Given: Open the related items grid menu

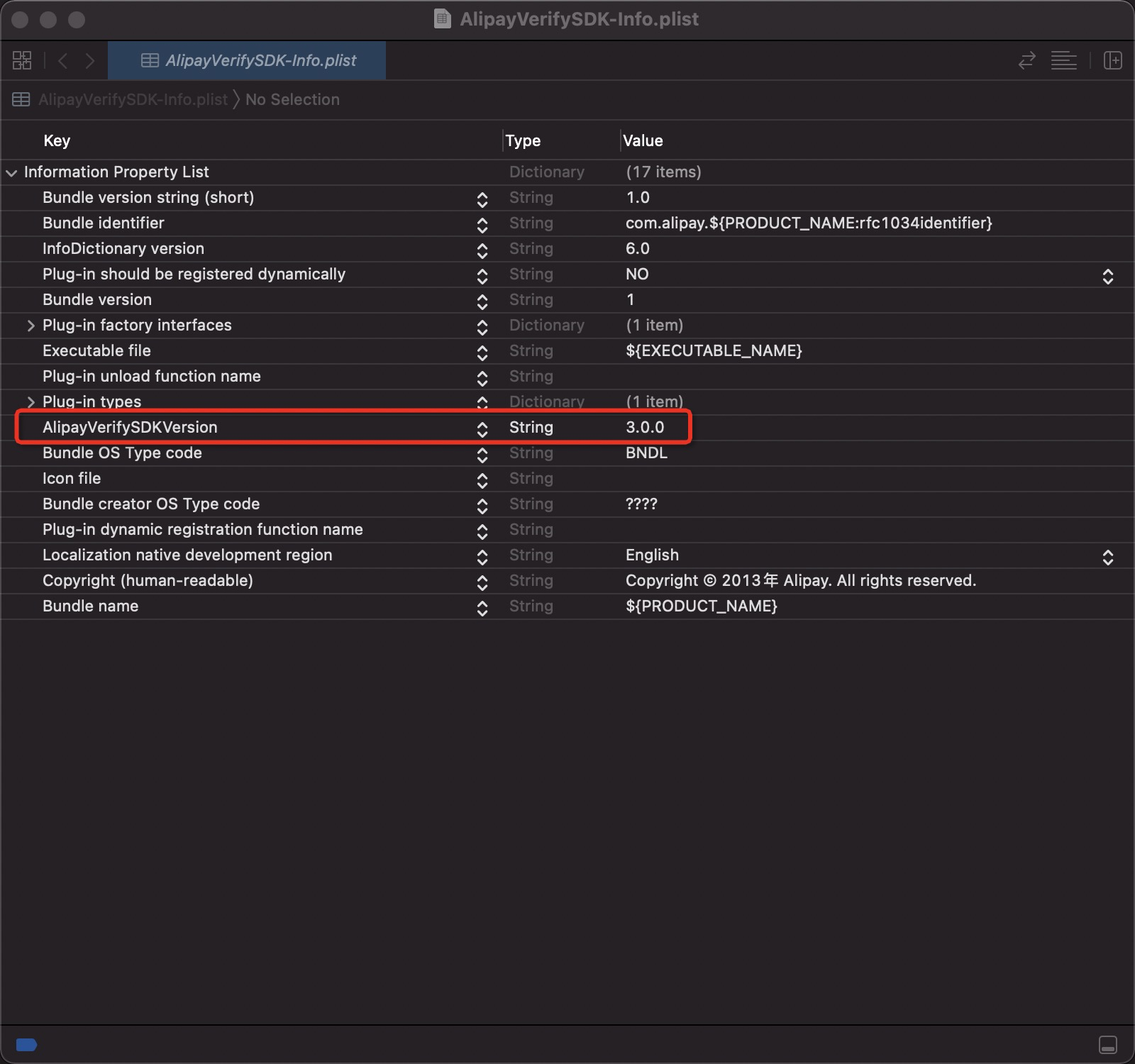Looking at the screenshot, I should [22, 60].
